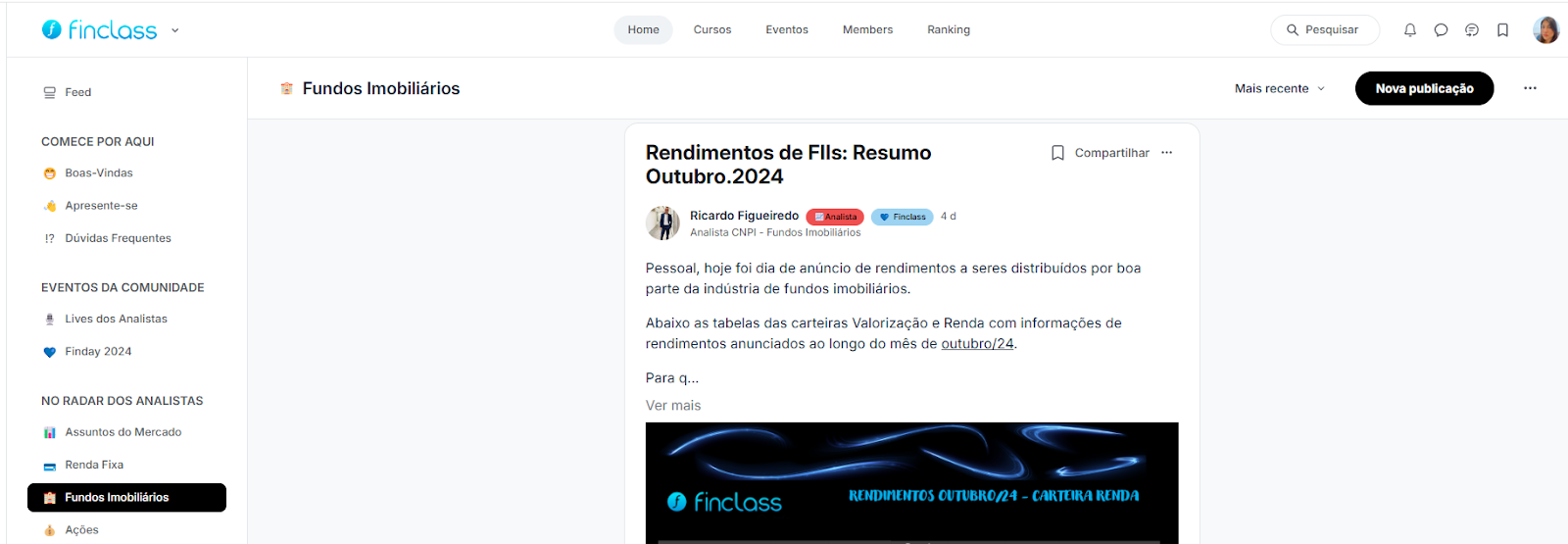1568x544 pixels.
Task: Click the red Analista badge
Action: [835, 217]
